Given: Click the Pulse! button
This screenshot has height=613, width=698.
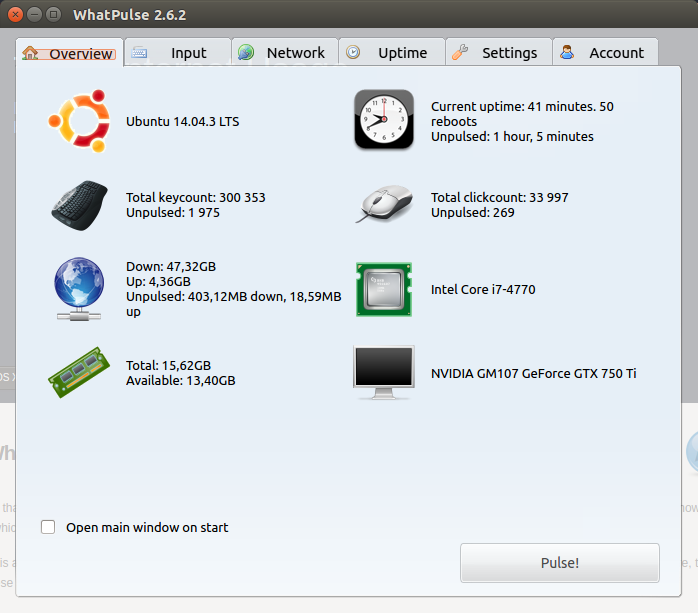Looking at the screenshot, I should click(560, 563).
